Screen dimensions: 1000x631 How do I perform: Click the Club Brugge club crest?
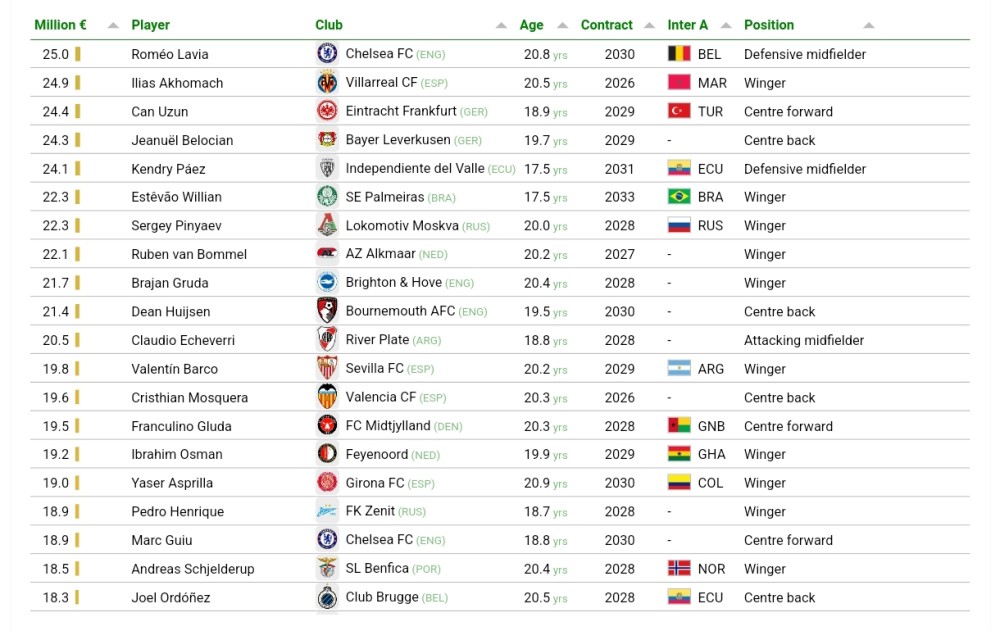(327, 597)
